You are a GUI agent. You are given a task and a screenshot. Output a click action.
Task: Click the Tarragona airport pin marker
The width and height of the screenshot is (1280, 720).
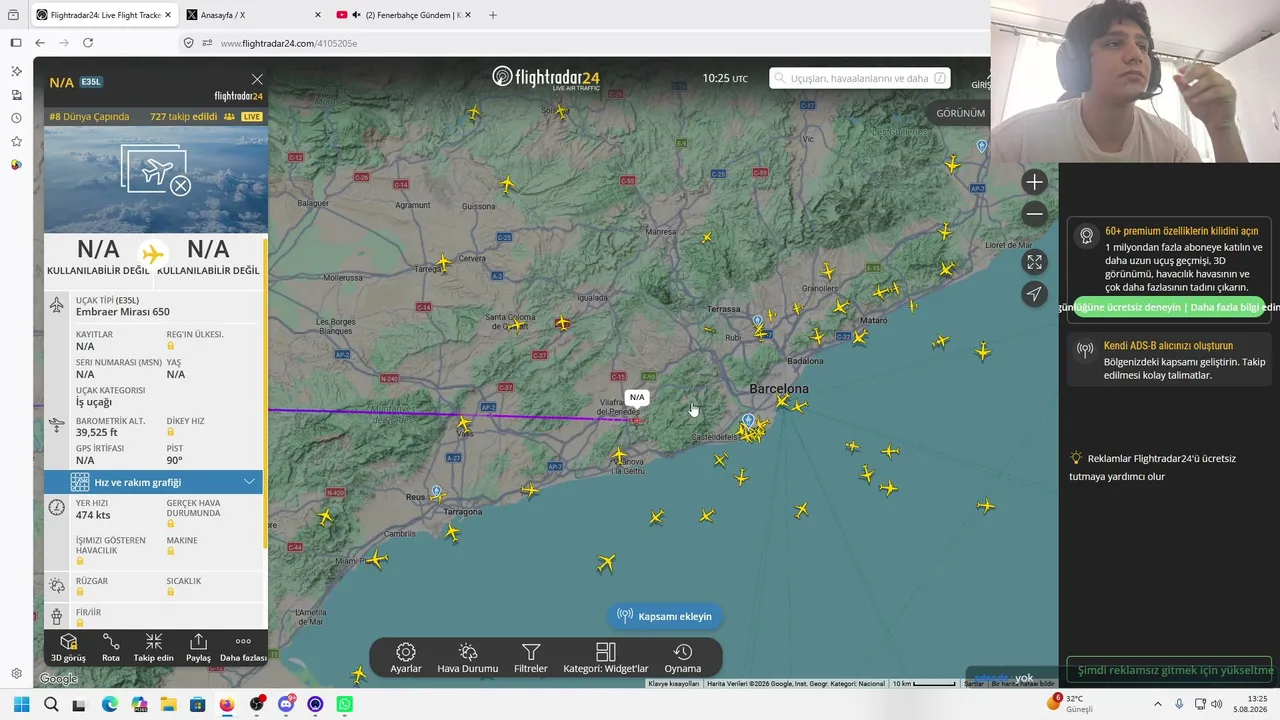point(436,492)
